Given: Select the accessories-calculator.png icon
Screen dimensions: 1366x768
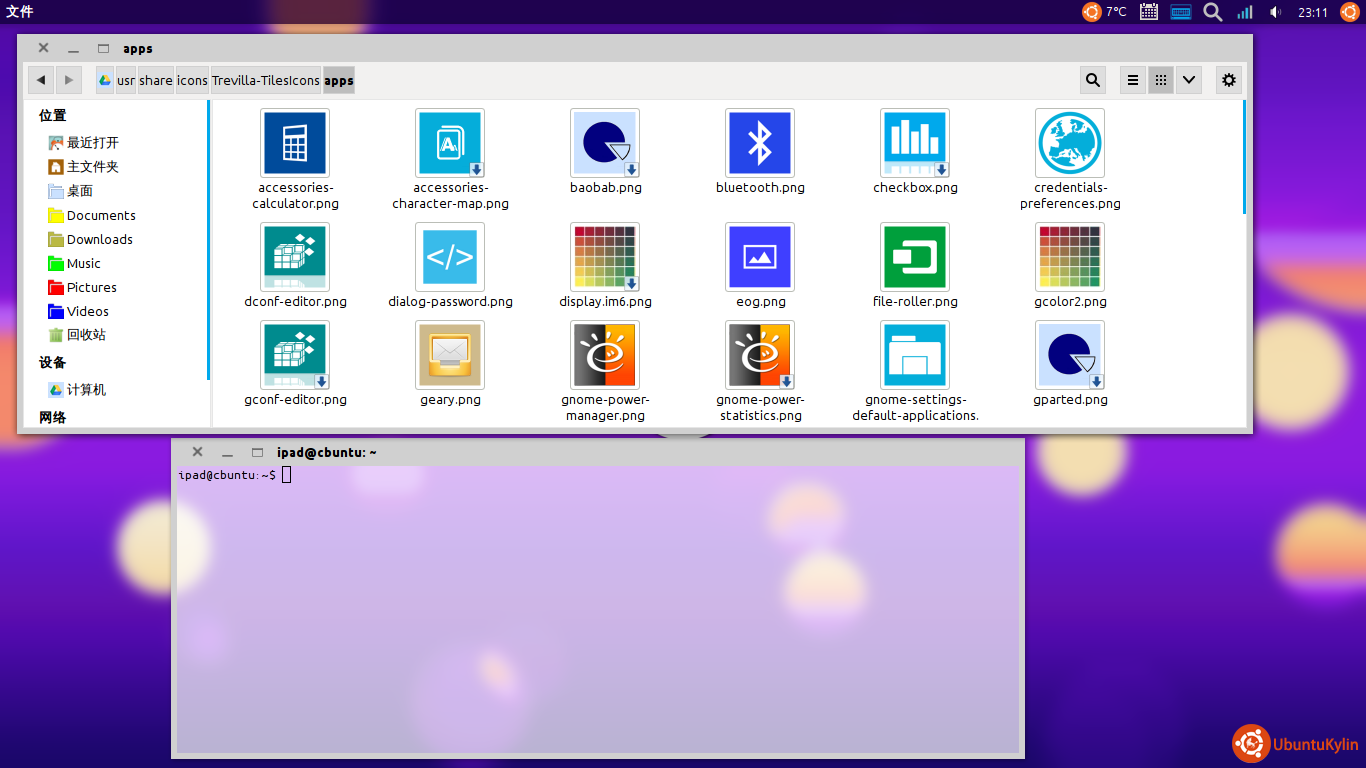Looking at the screenshot, I should tap(295, 143).
